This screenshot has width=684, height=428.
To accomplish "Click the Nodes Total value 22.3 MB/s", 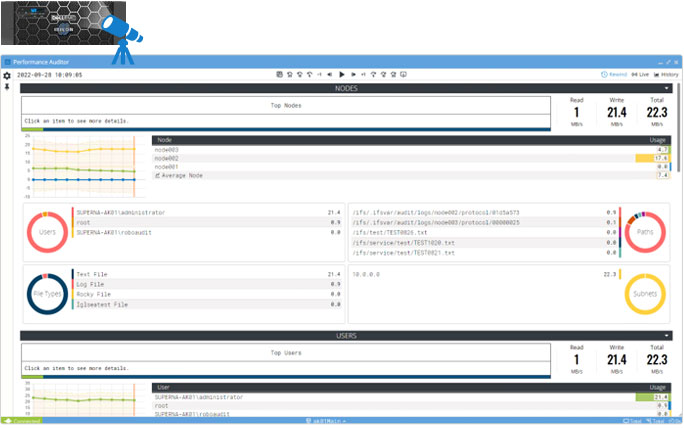I will coord(657,112).
